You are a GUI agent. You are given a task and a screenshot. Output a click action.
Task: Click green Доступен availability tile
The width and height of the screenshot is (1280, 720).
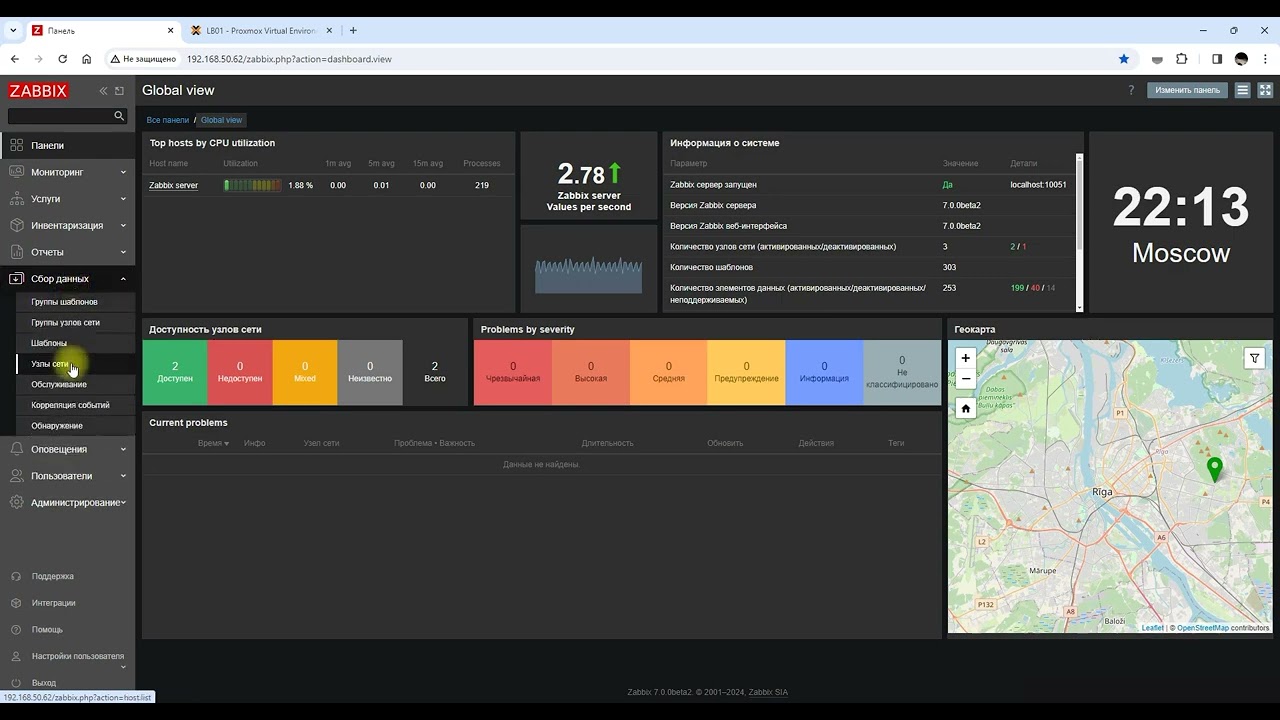[175, 372]
